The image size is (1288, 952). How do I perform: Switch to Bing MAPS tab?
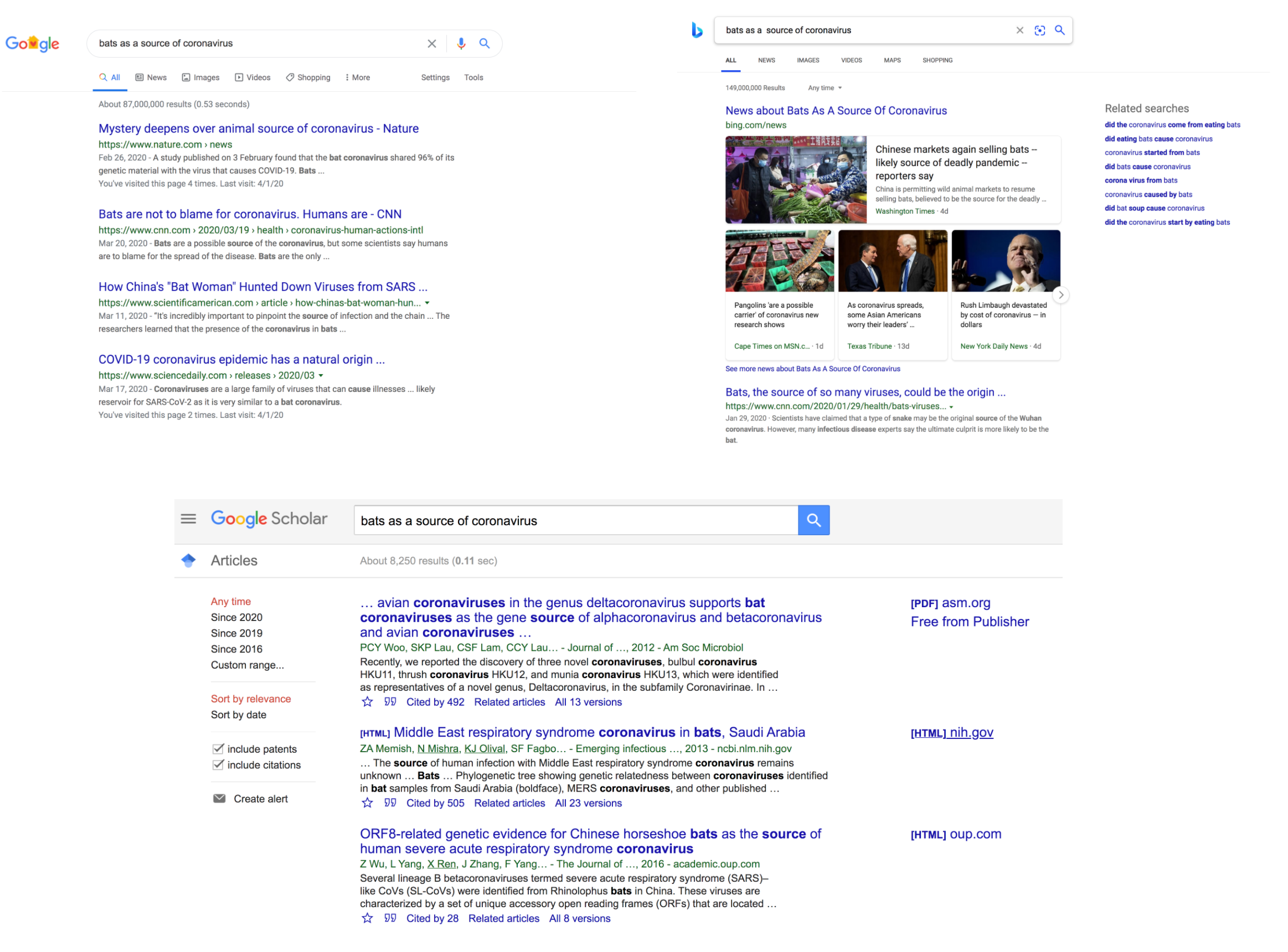[x=893, y=60]
